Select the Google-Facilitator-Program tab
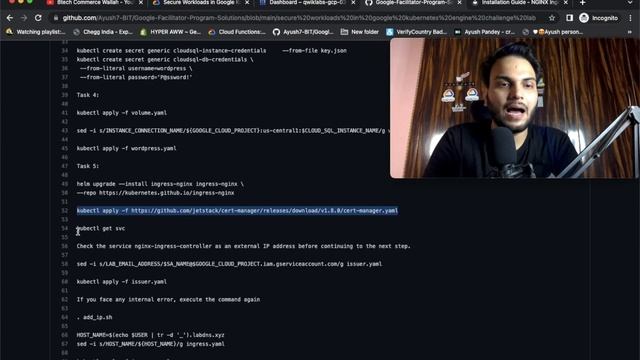 coord(412,2)
